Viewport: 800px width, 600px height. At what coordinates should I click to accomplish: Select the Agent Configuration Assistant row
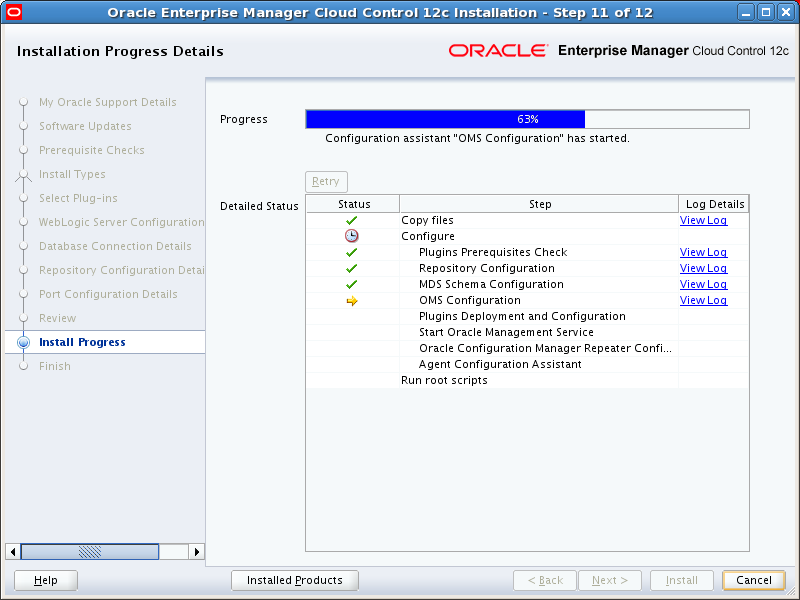click(528, 364)
